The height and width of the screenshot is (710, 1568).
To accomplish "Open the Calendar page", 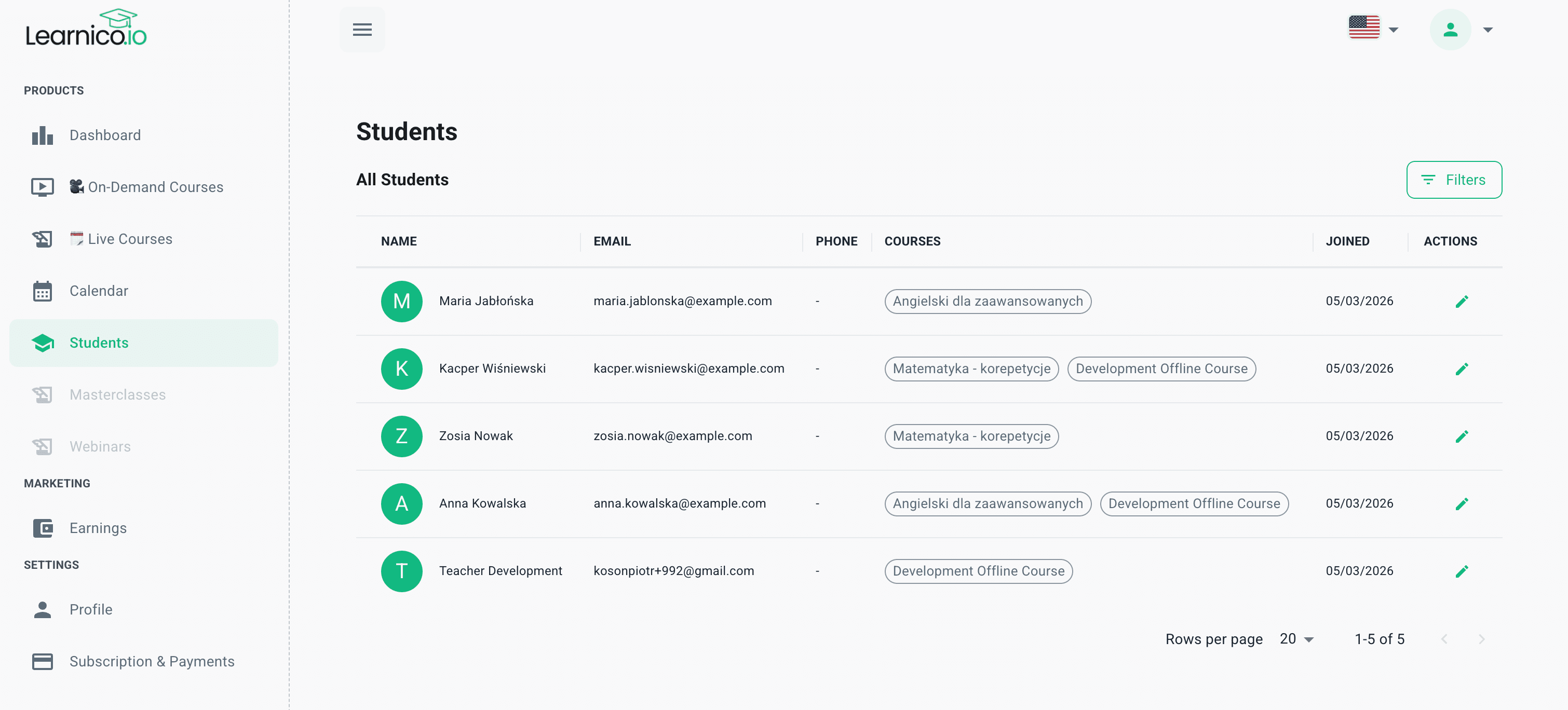I will [x=99, y=291].
